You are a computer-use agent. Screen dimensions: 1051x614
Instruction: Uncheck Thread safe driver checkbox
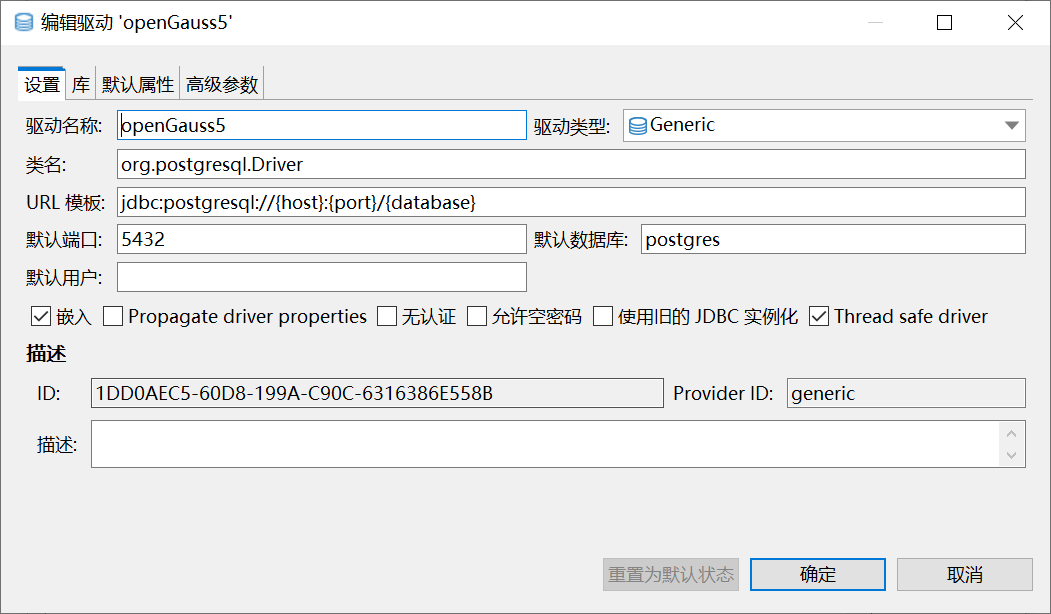tap(819, 316)
